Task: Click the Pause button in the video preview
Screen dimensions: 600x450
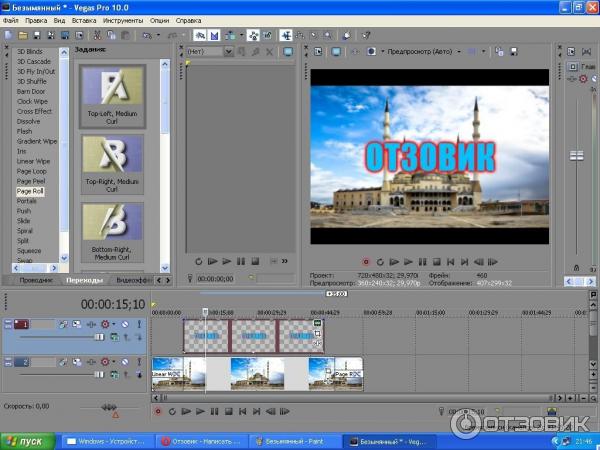Action: coord(421,261)
